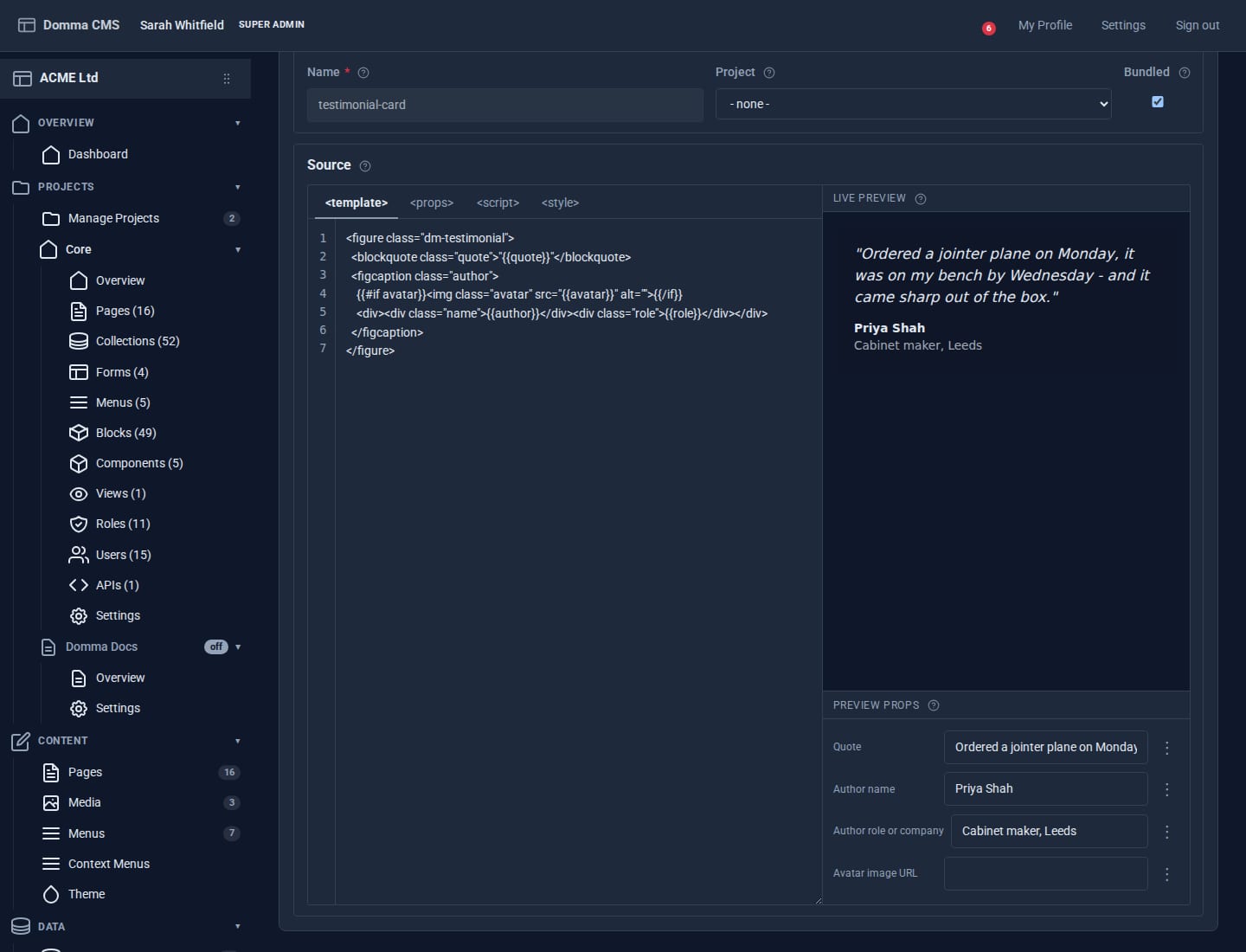Click the Collections (52) database icon
The image size is (1246, 952).
(x=79, y=342)
